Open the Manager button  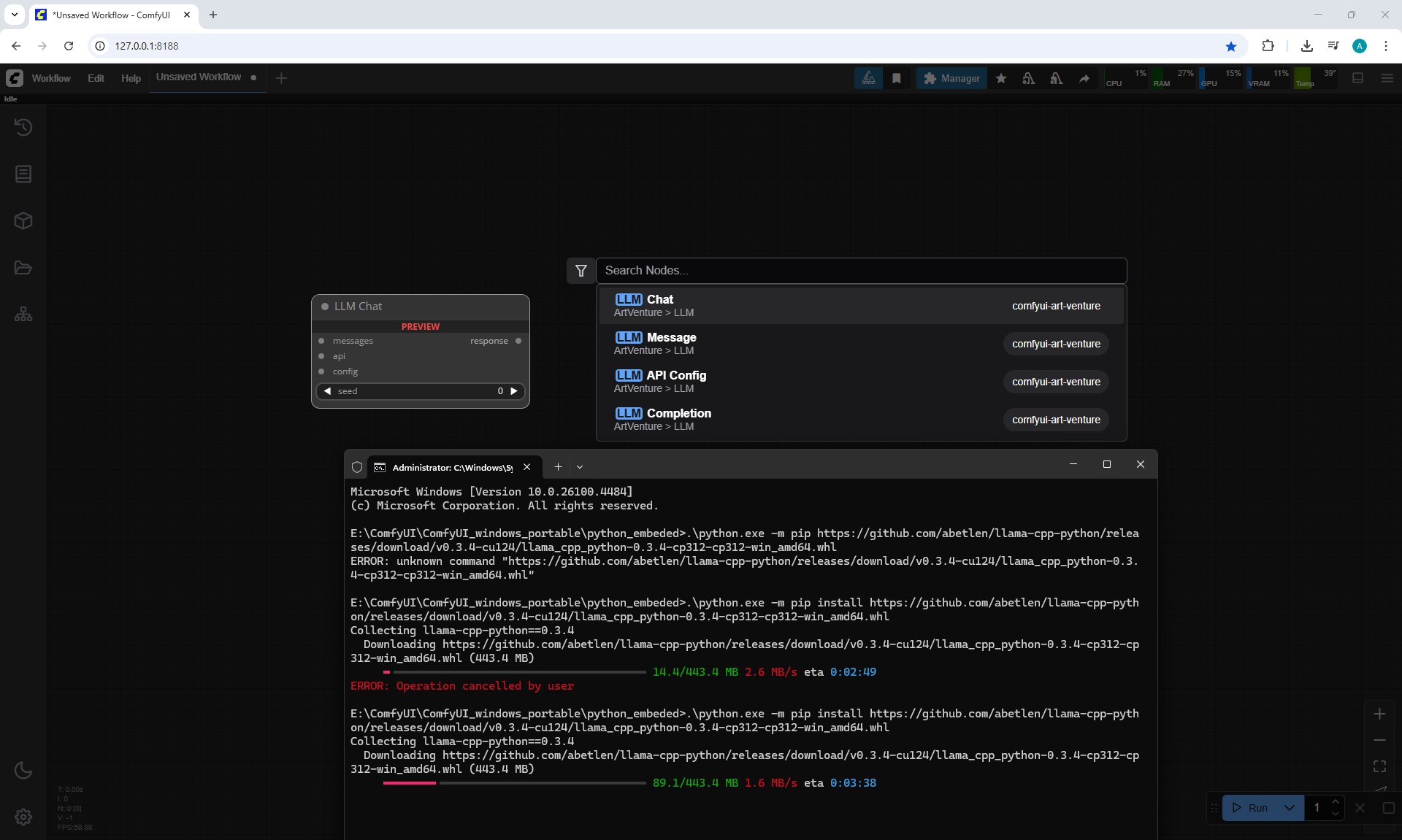tap(951, 78)
